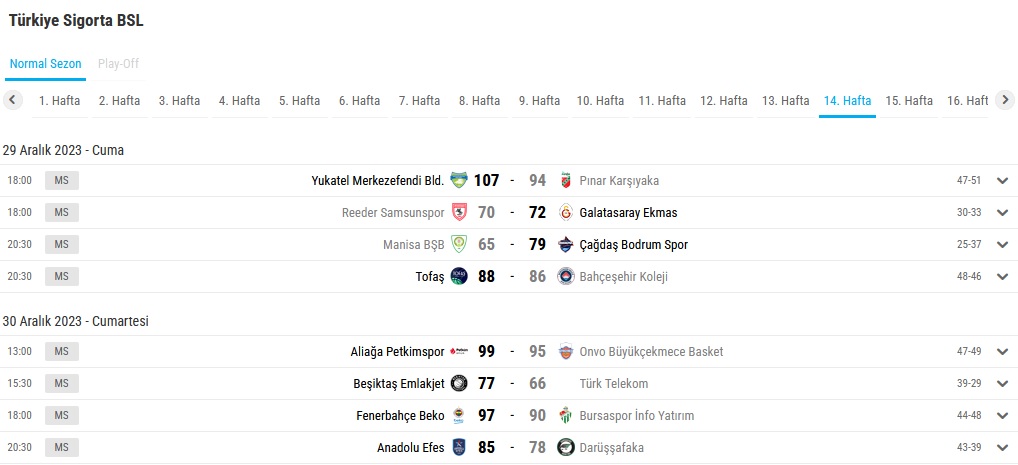Expand the Beşiktaş Emlakjet vs Türk Telekom match
The height and width of the screenshot is (465, 1018).
tap(1003, 383)
